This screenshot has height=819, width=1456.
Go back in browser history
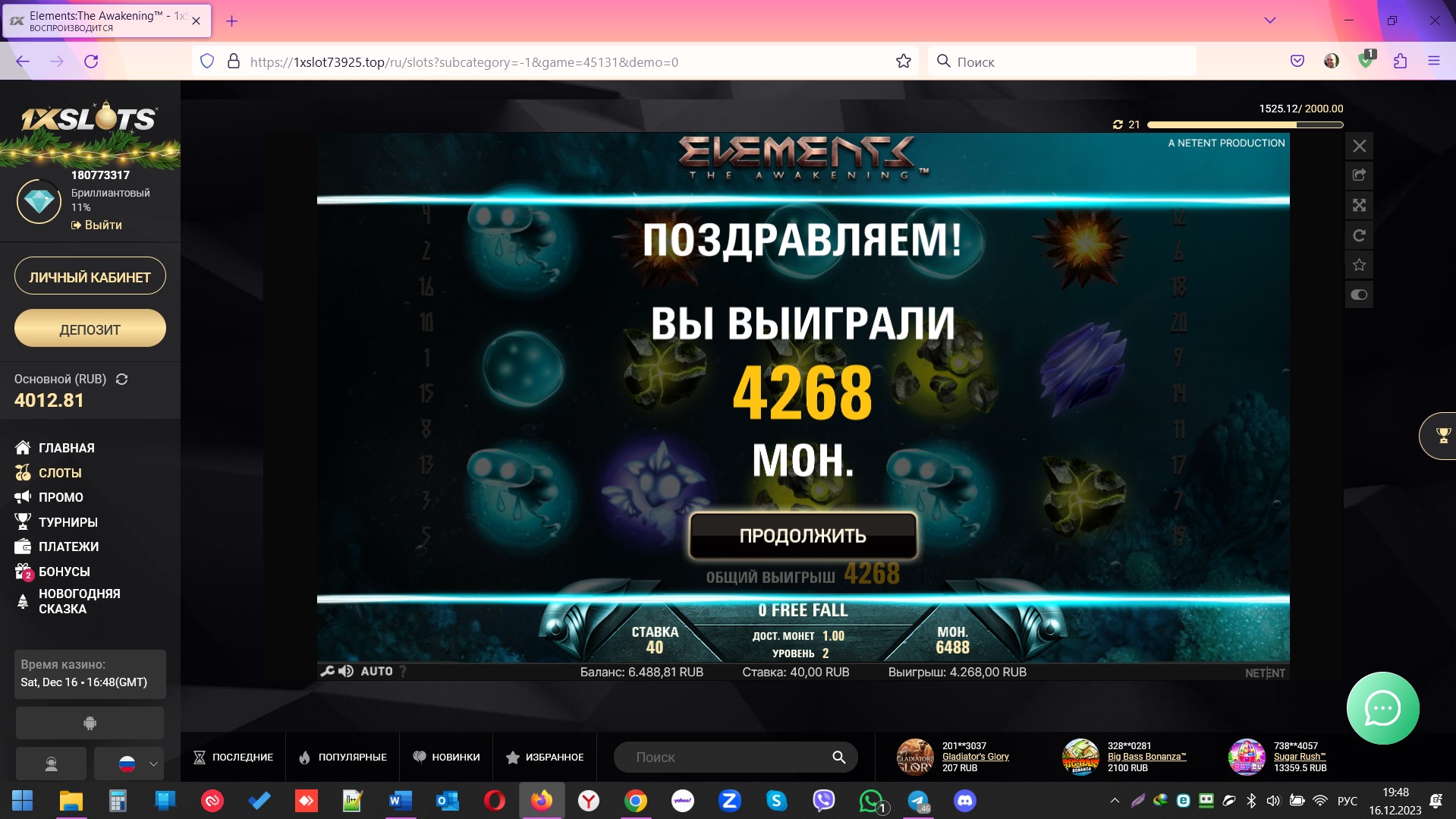click(23, 61)
